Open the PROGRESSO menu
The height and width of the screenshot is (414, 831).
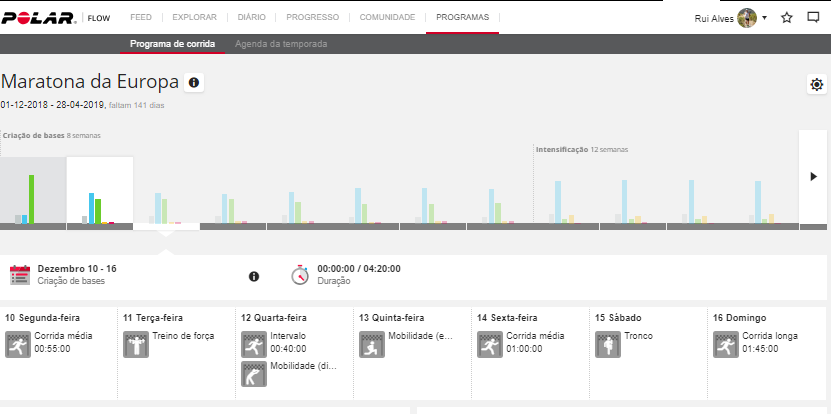click(x=312, y=17)
